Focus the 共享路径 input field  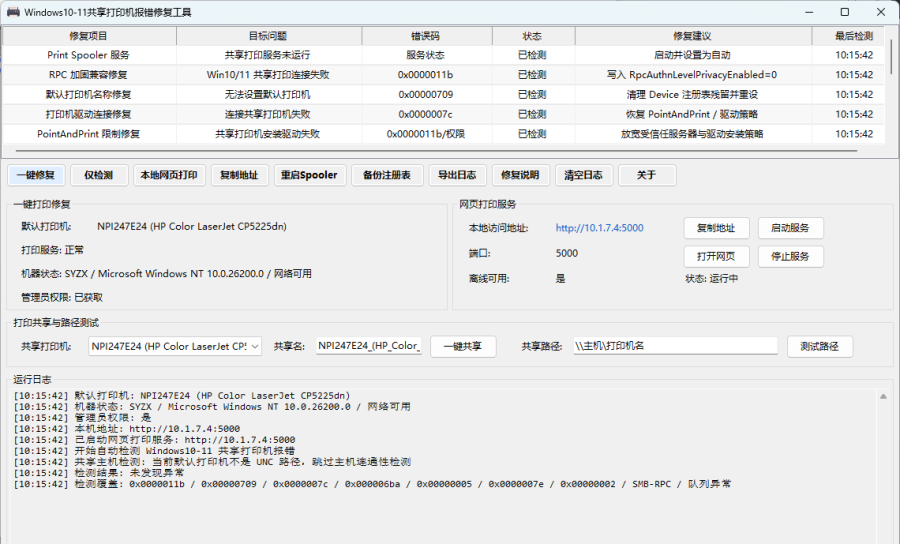tap(676, 346)
